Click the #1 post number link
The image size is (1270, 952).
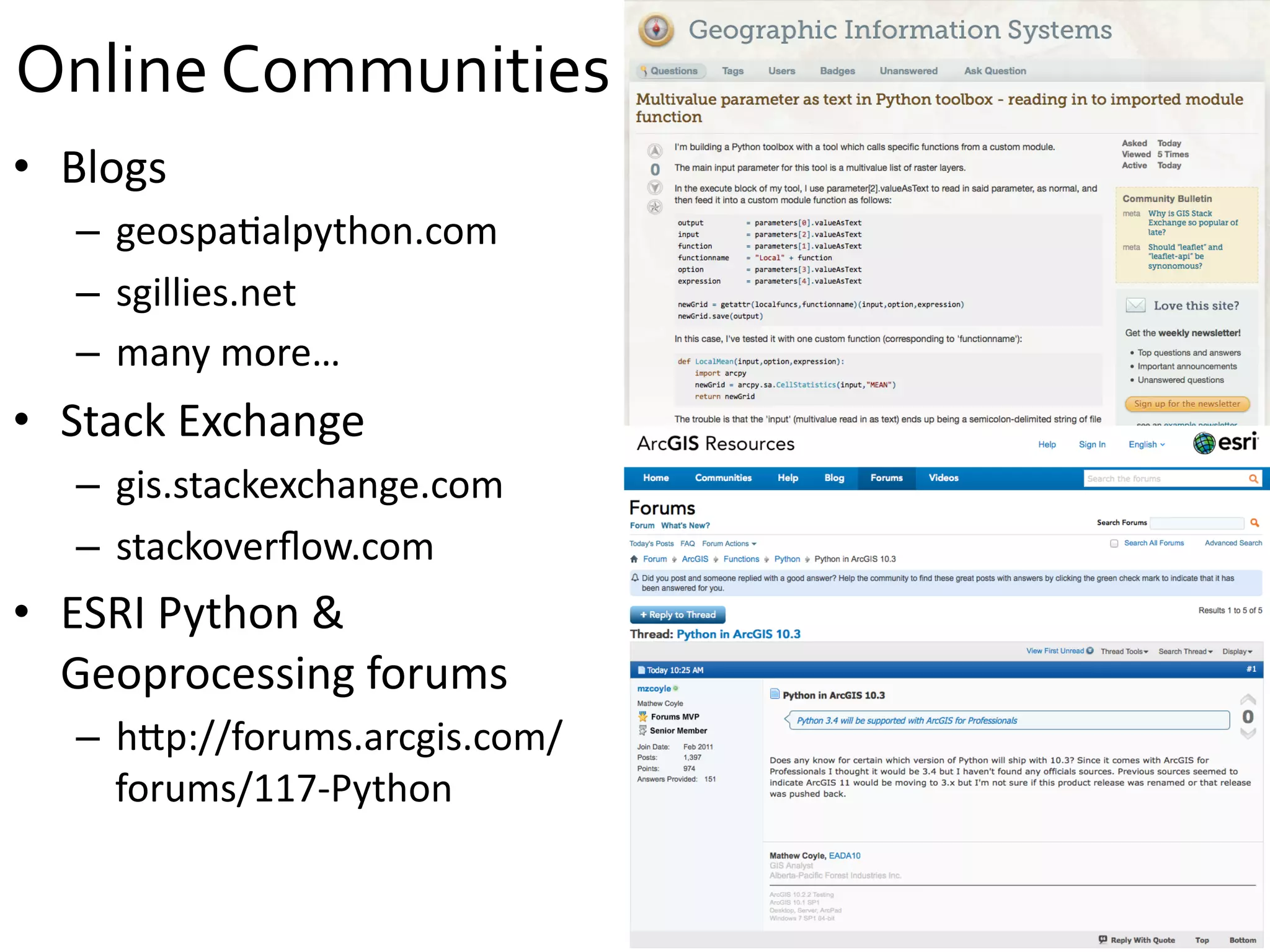[x=1251, y=669]
